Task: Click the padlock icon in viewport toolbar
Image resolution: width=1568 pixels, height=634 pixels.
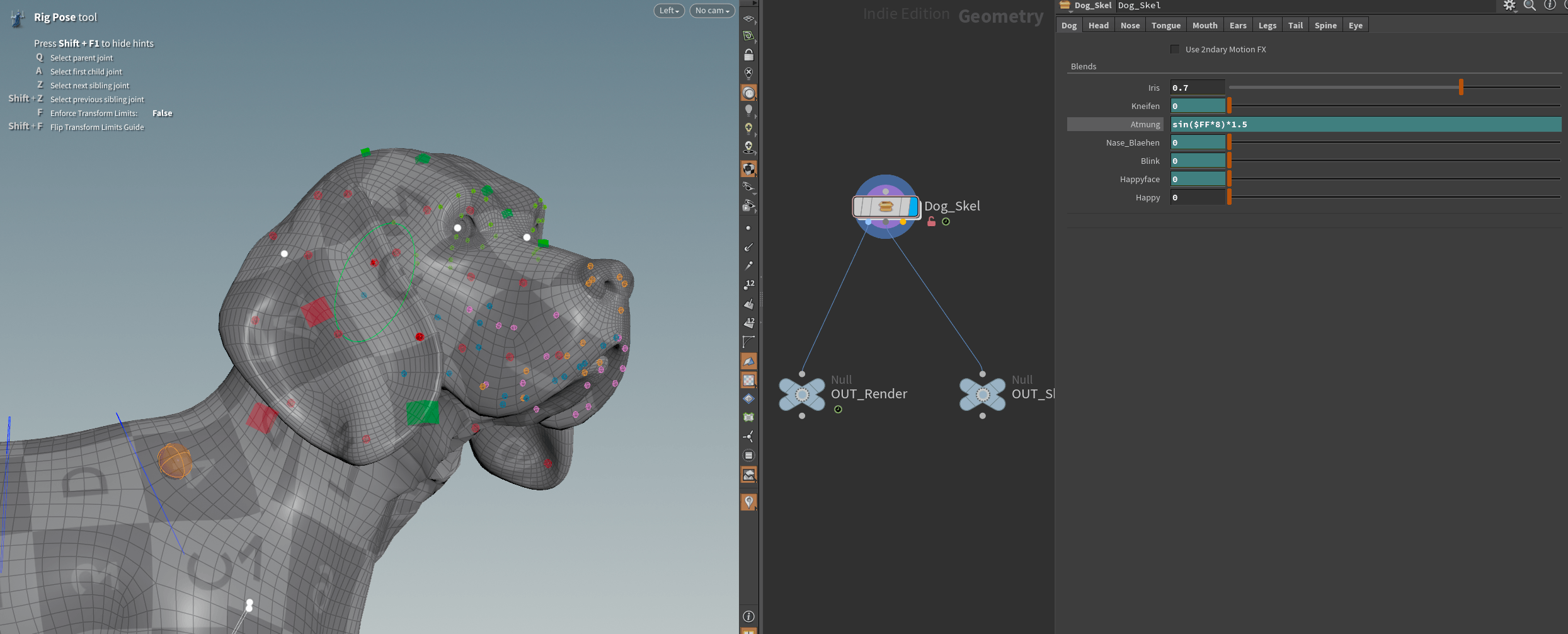Action: coord(748,55)
